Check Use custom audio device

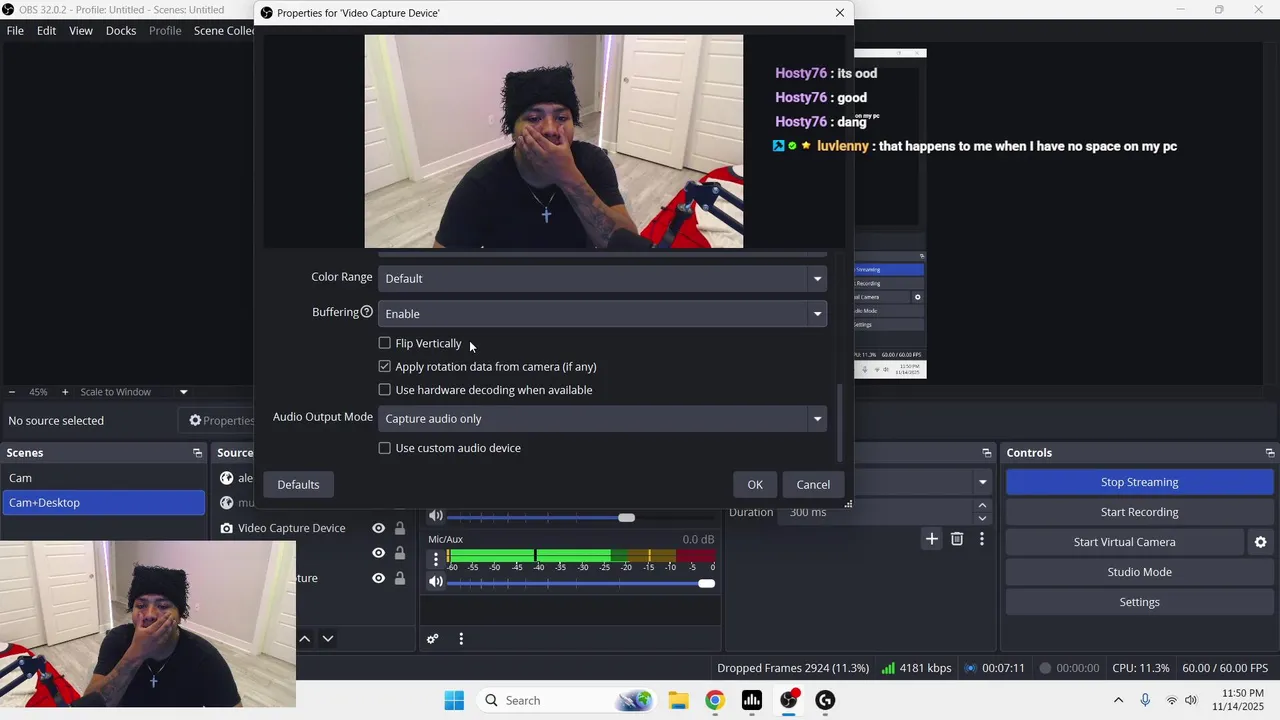coord(385,448)
